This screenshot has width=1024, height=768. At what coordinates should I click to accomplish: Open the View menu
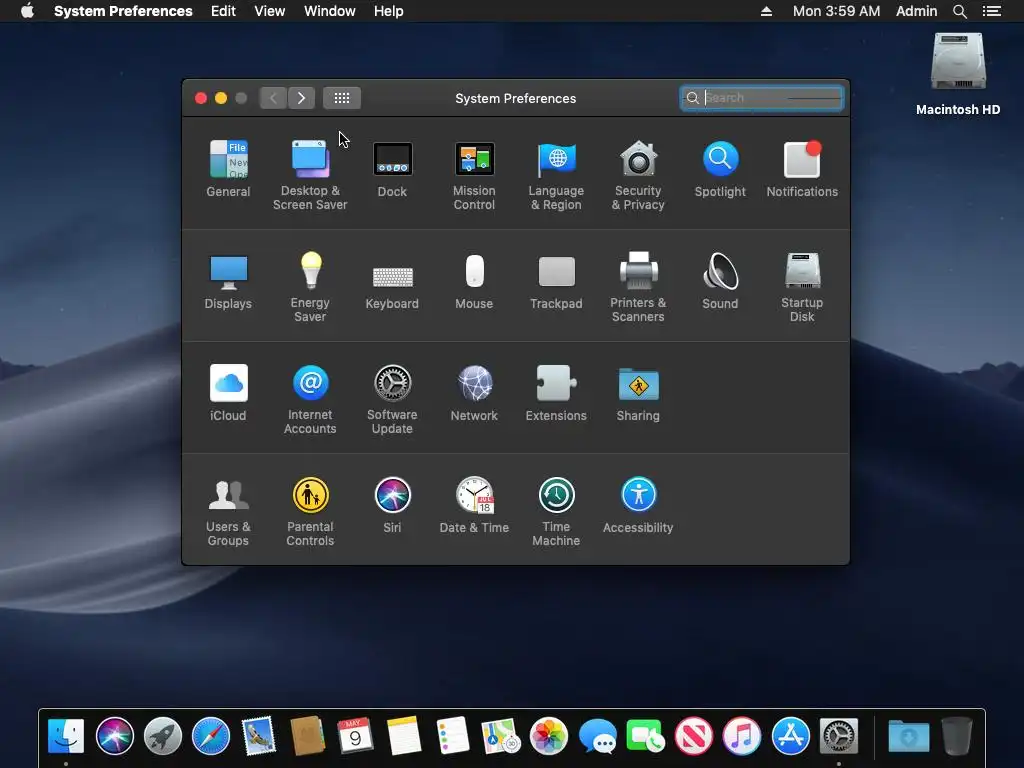(269, 11)
